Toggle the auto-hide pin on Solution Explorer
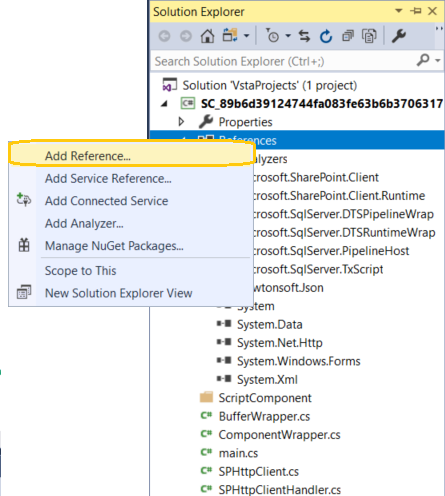The height and width of the screenshot is (496, 445). [416, 11]
